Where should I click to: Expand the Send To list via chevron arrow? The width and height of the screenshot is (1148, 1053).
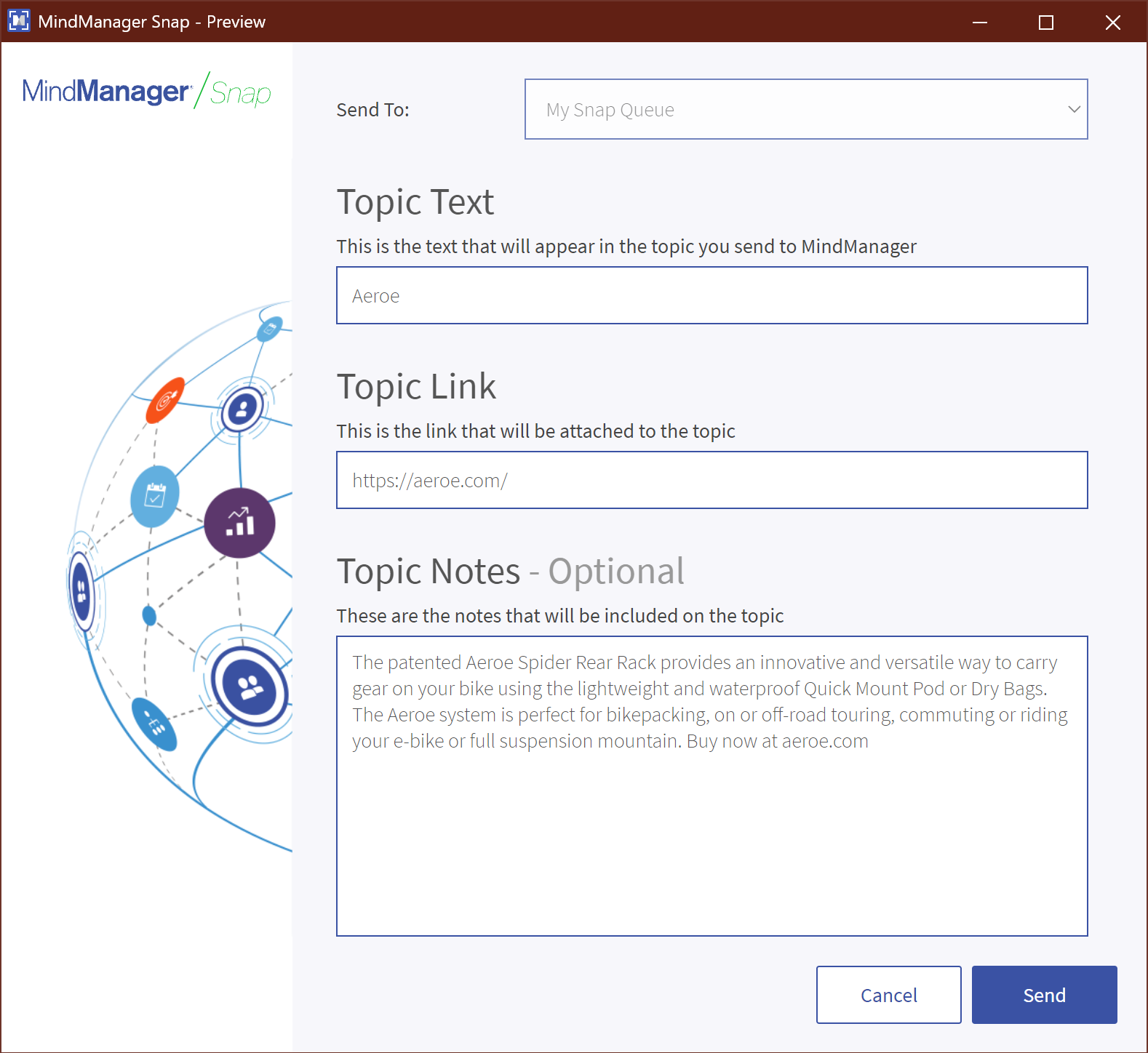tap(1073, 109)
